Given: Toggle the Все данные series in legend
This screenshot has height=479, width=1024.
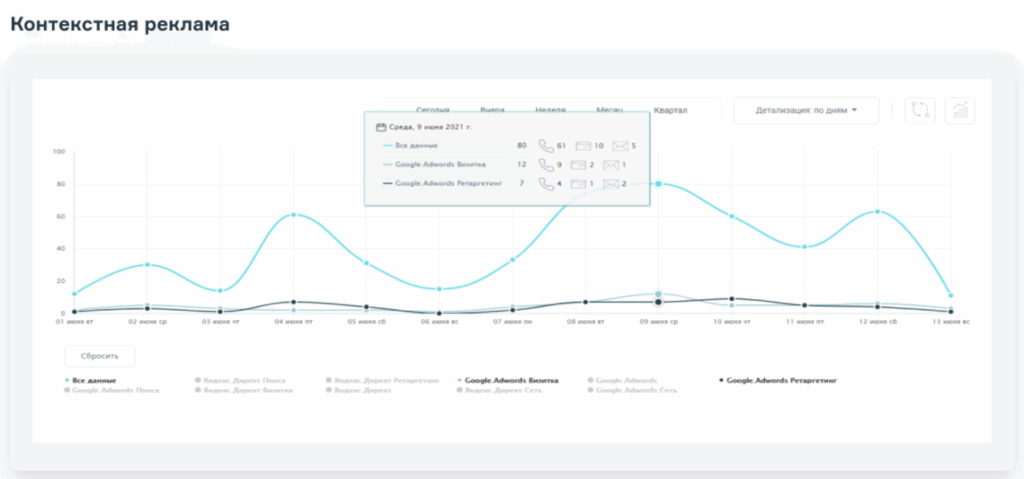Looking at the screenshot, I should pyautogui.click(x=94, y=380).
